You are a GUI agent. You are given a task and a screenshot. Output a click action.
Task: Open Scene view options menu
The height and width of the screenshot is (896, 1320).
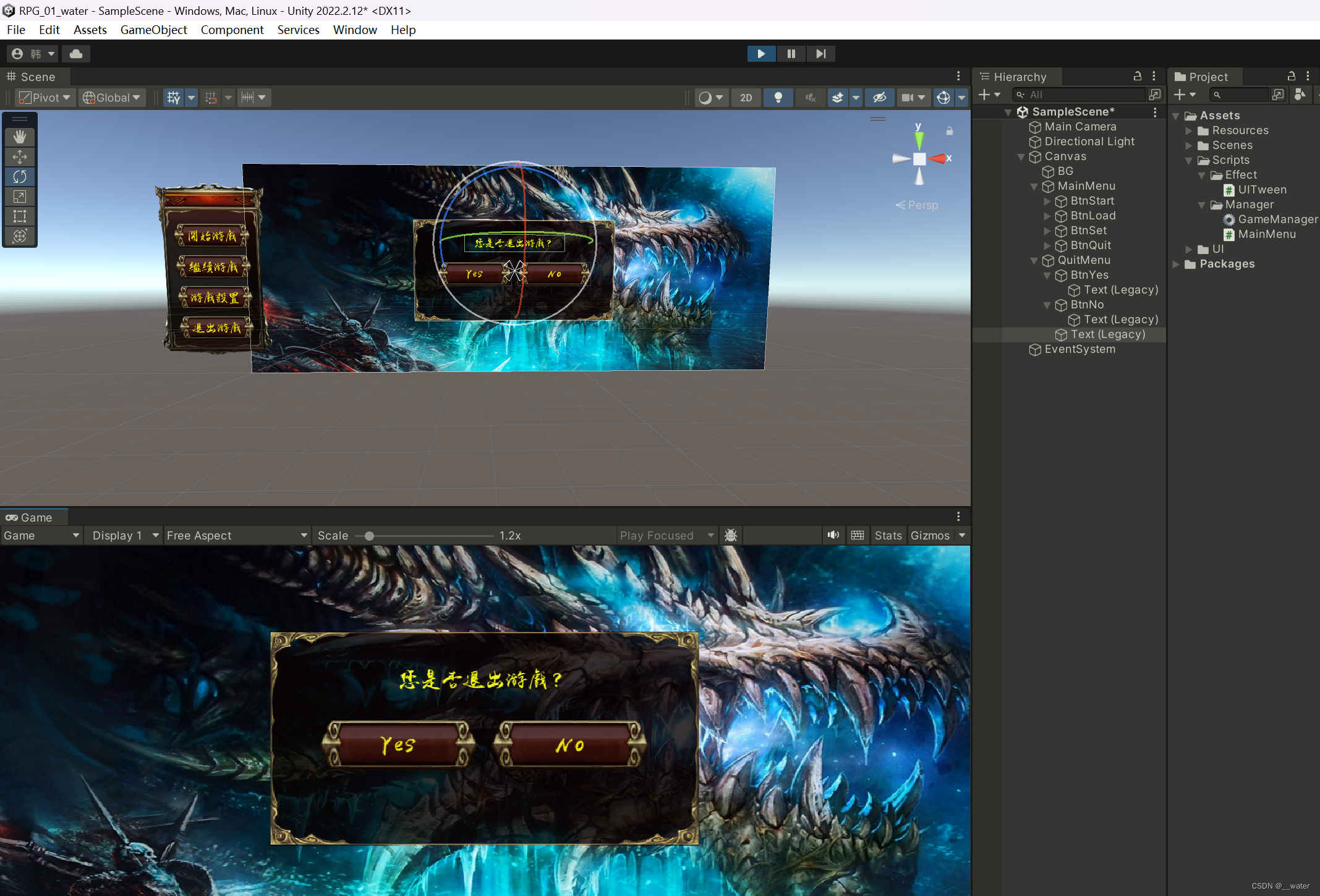958,76
